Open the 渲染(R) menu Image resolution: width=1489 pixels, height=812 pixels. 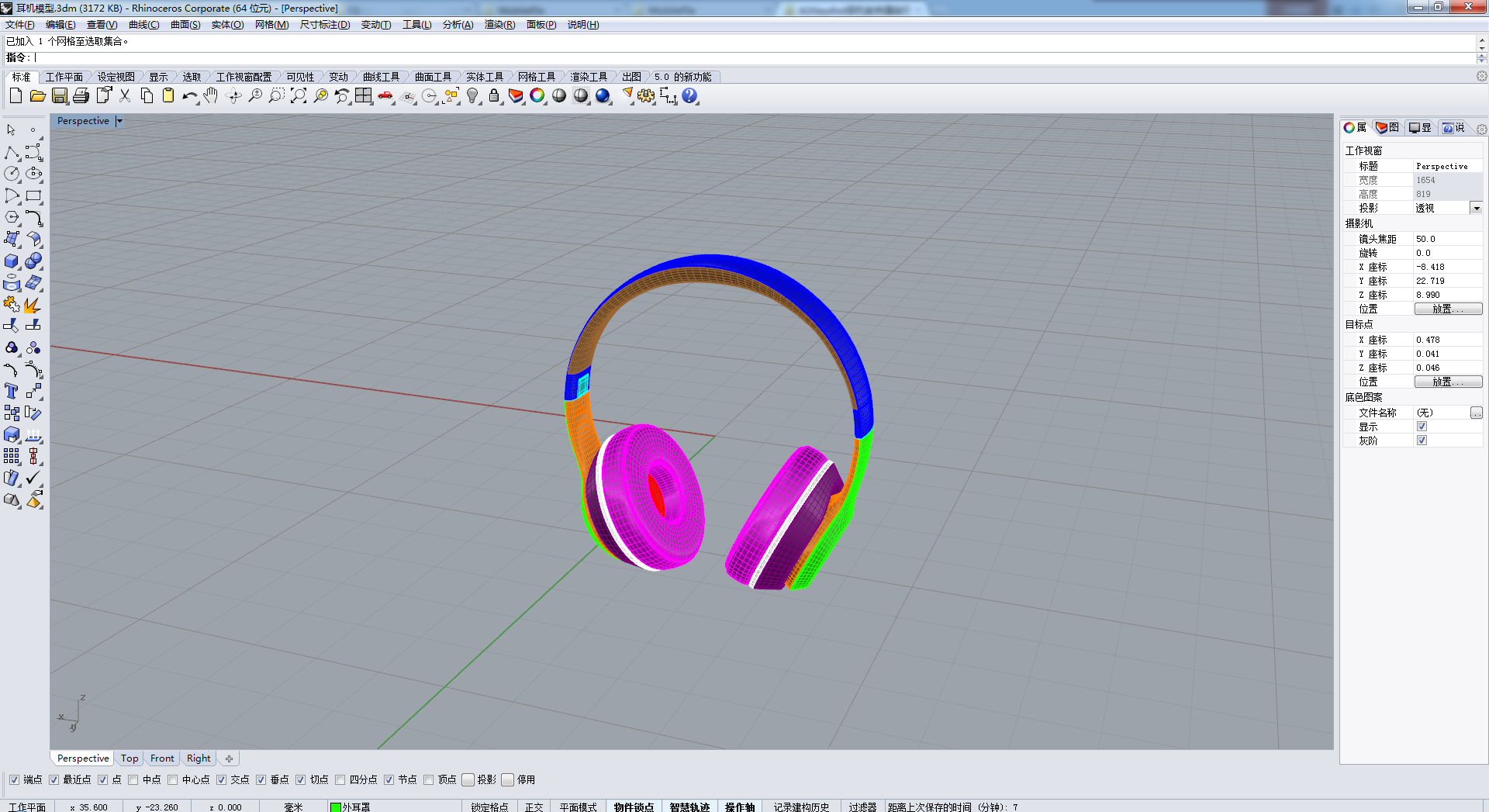coord(500,25)
